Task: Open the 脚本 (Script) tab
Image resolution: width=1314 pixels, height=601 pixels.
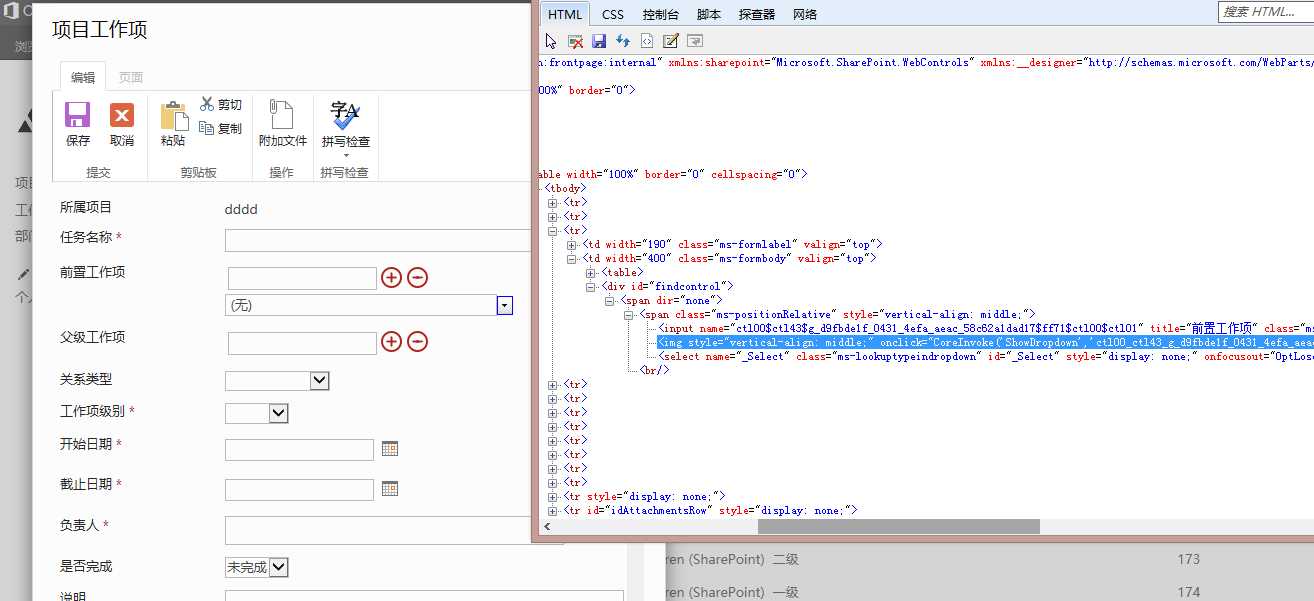Action: click(709, 14)
